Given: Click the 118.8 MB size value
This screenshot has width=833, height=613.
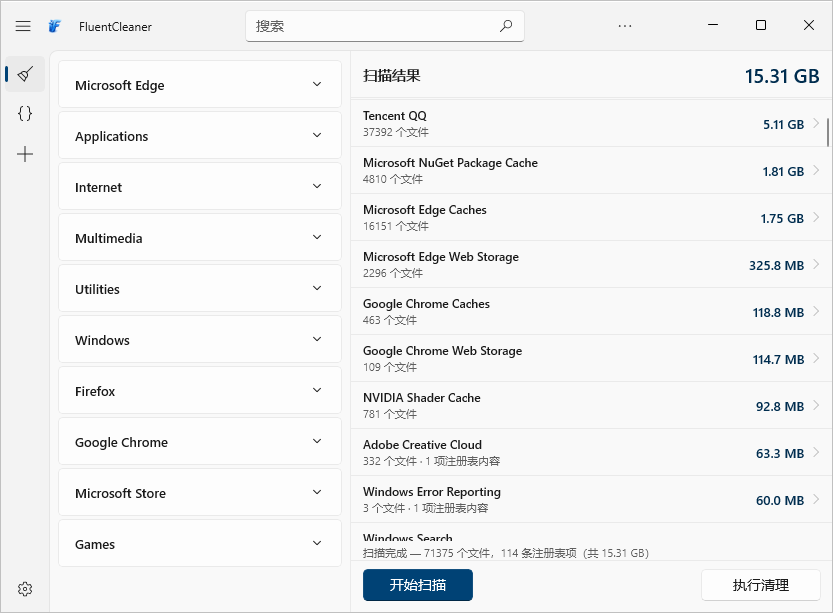Looking at the screenshot, I should 778,312.
